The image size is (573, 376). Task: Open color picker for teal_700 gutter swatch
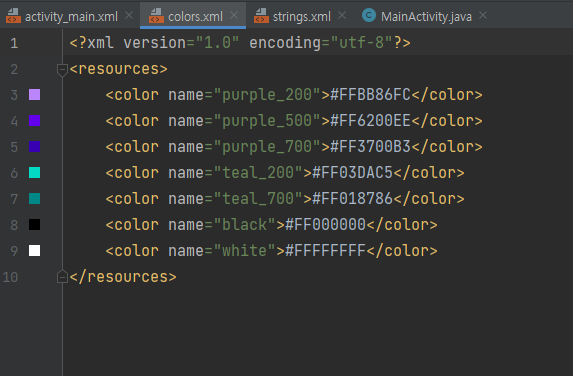[x=34, y=198]
